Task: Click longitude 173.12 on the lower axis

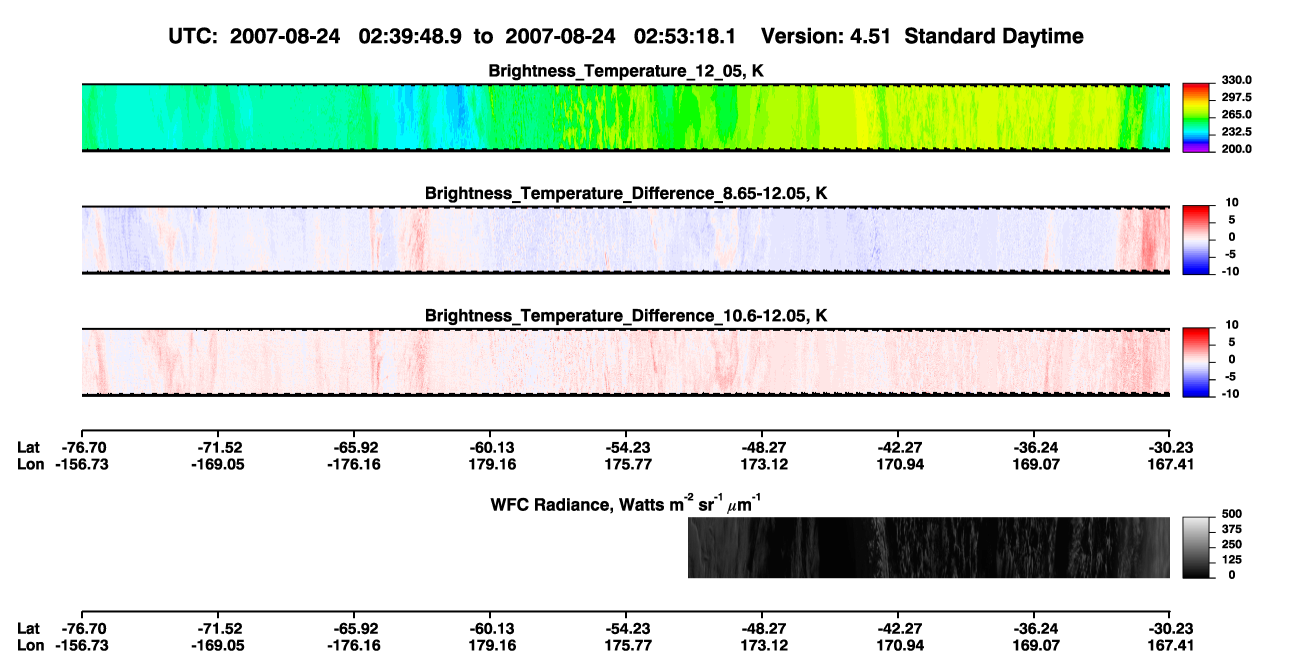Action: tap(765, 645)
